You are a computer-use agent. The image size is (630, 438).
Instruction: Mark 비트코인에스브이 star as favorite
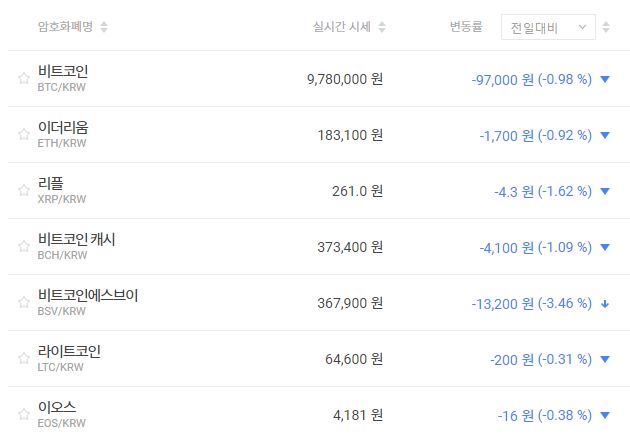point(24,303)
